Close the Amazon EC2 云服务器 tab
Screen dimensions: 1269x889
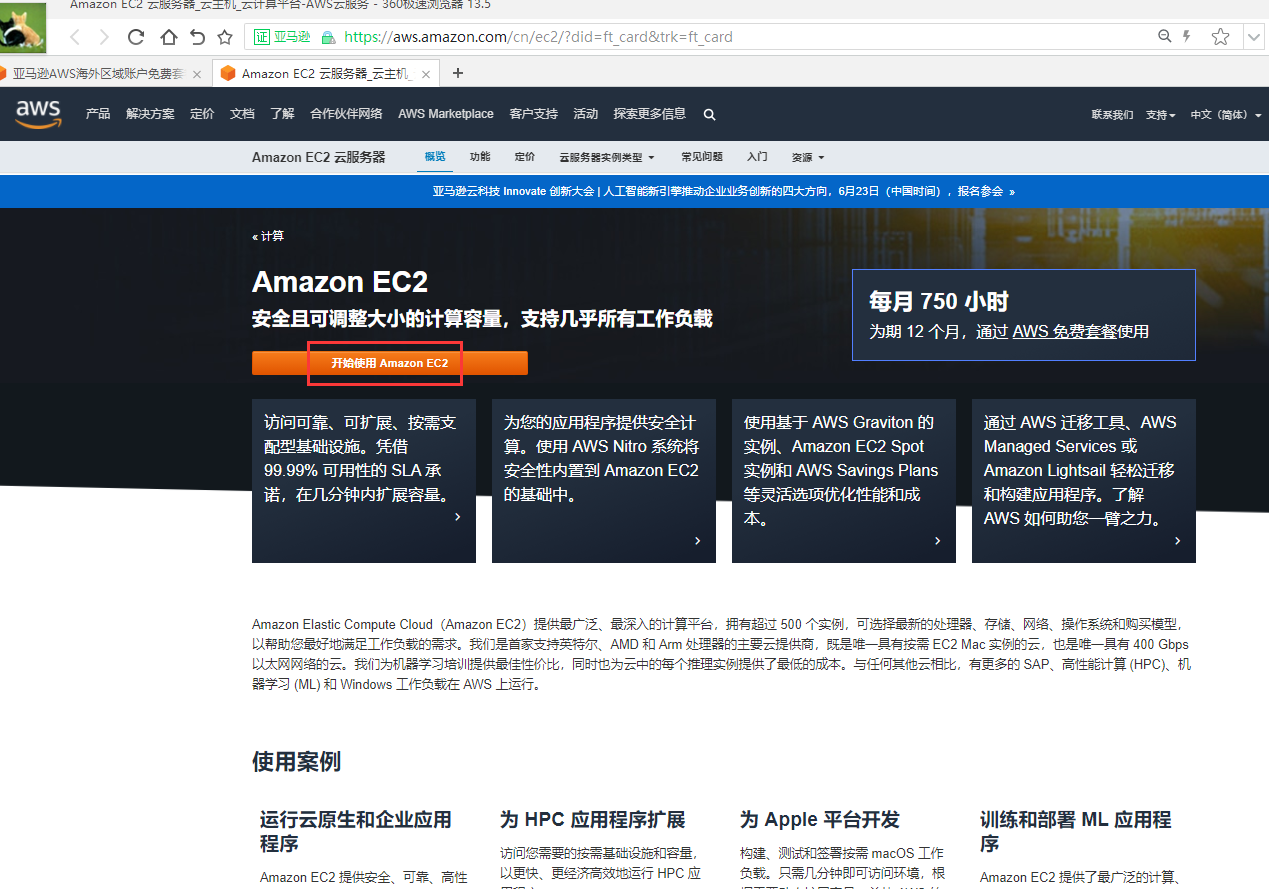[x=427, y=74]
